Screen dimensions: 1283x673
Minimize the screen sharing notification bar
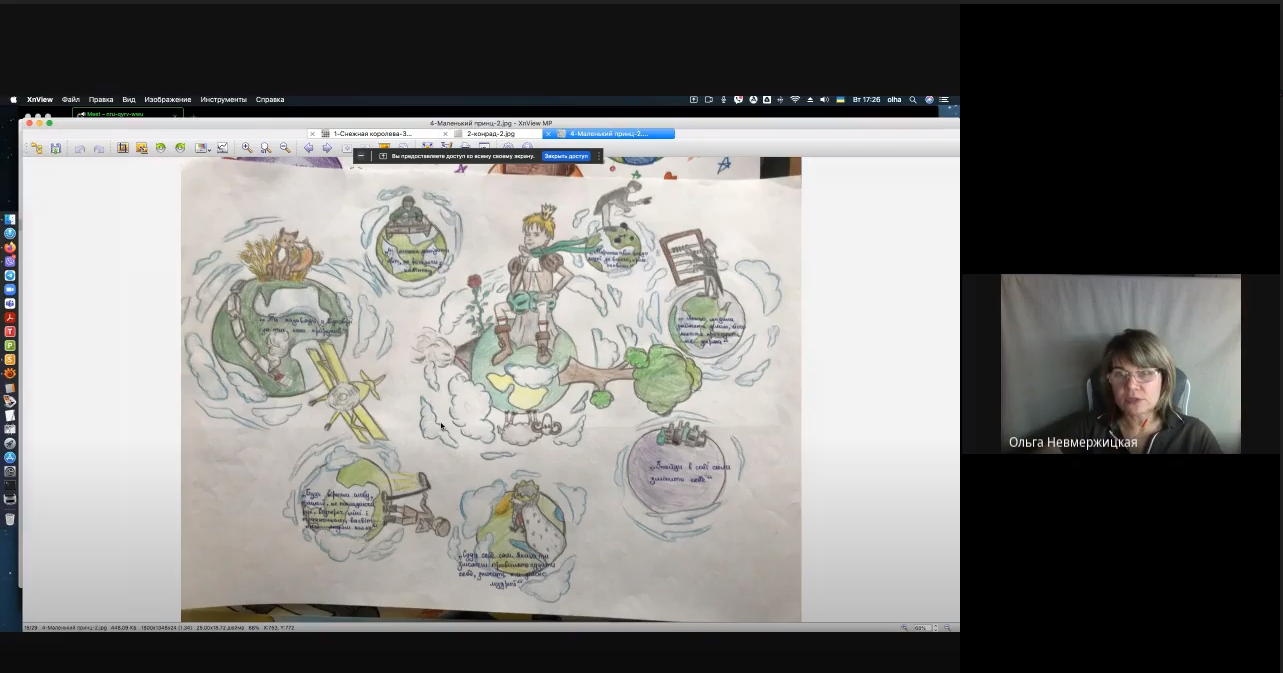[361, 156]
